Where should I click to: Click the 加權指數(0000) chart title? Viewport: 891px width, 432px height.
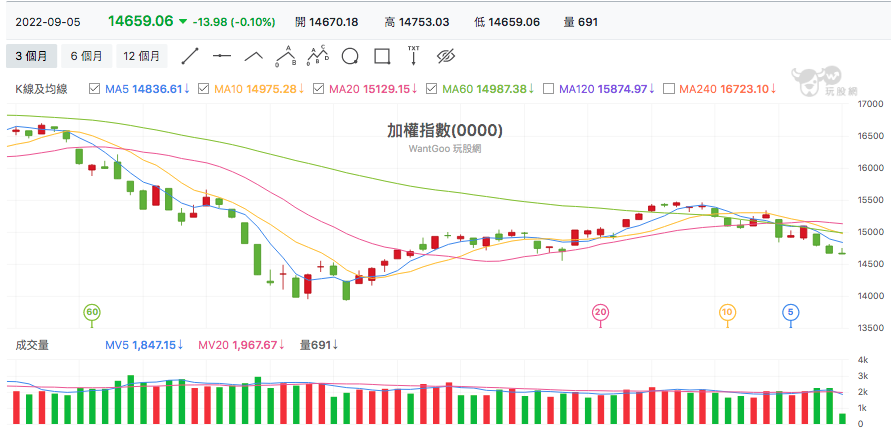tap(445, 131)
